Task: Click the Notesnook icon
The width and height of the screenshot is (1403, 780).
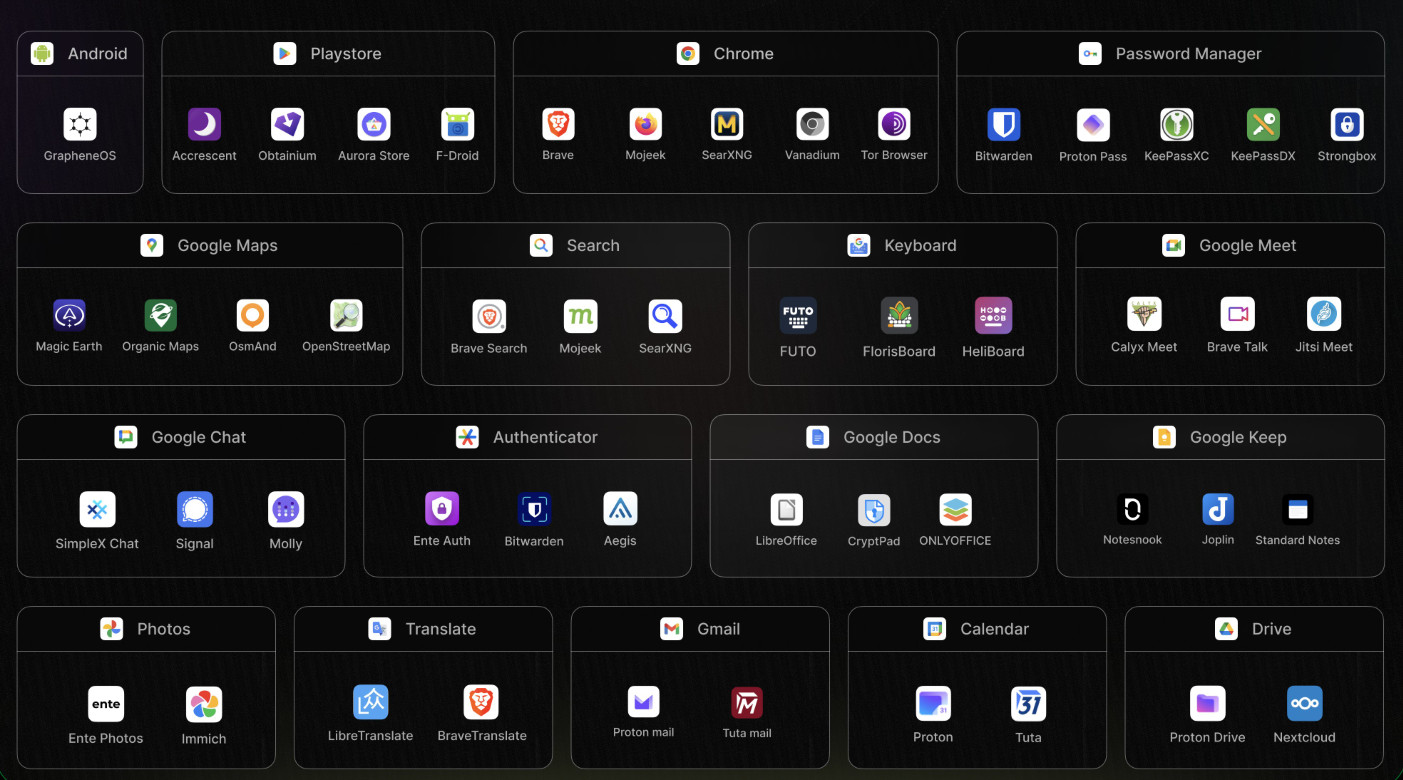Action: [x=1133, y=510]
